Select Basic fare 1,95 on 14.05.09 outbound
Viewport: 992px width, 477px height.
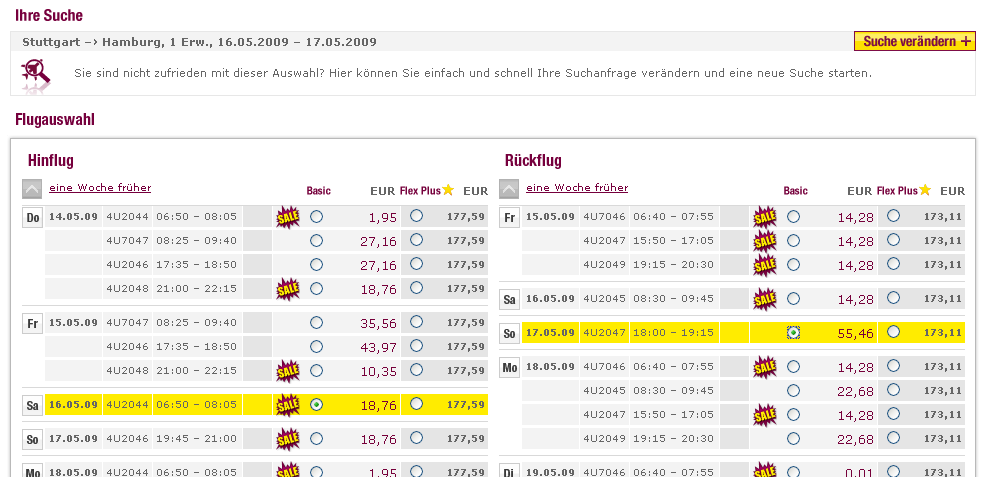(x=317, y=216)
